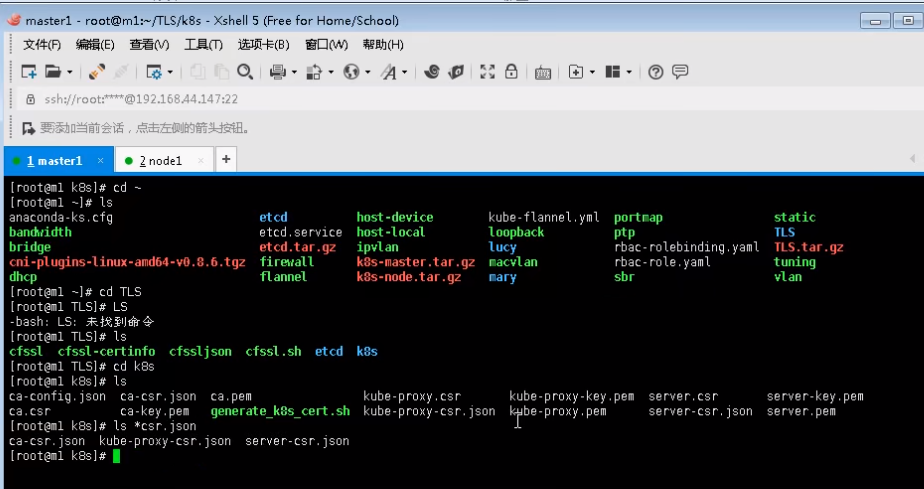
Task: Click k8s-master.tar.gz in the listing
Action: coord(415,262)
